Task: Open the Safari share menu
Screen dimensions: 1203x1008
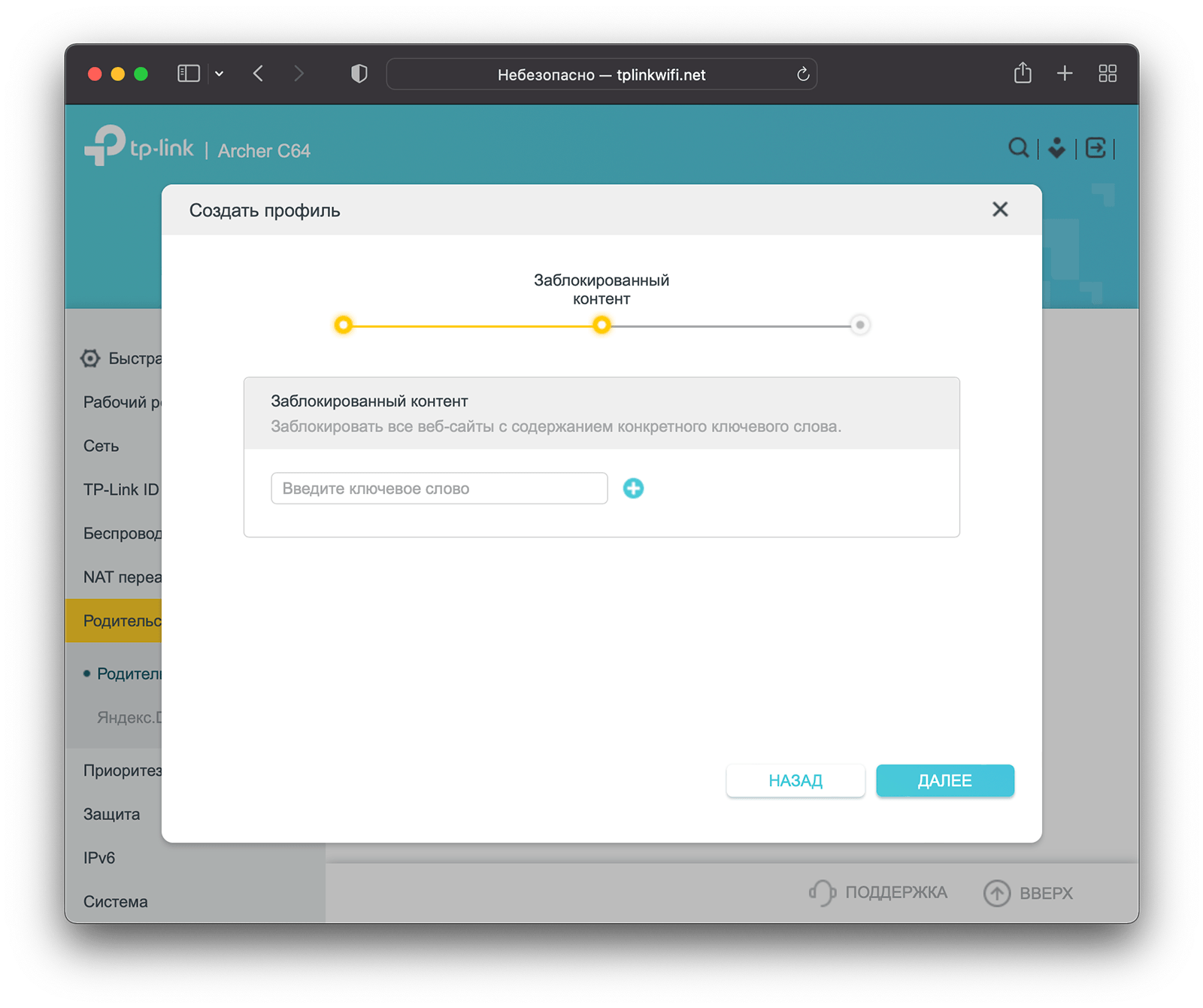Action: (x=1022, y=74)
